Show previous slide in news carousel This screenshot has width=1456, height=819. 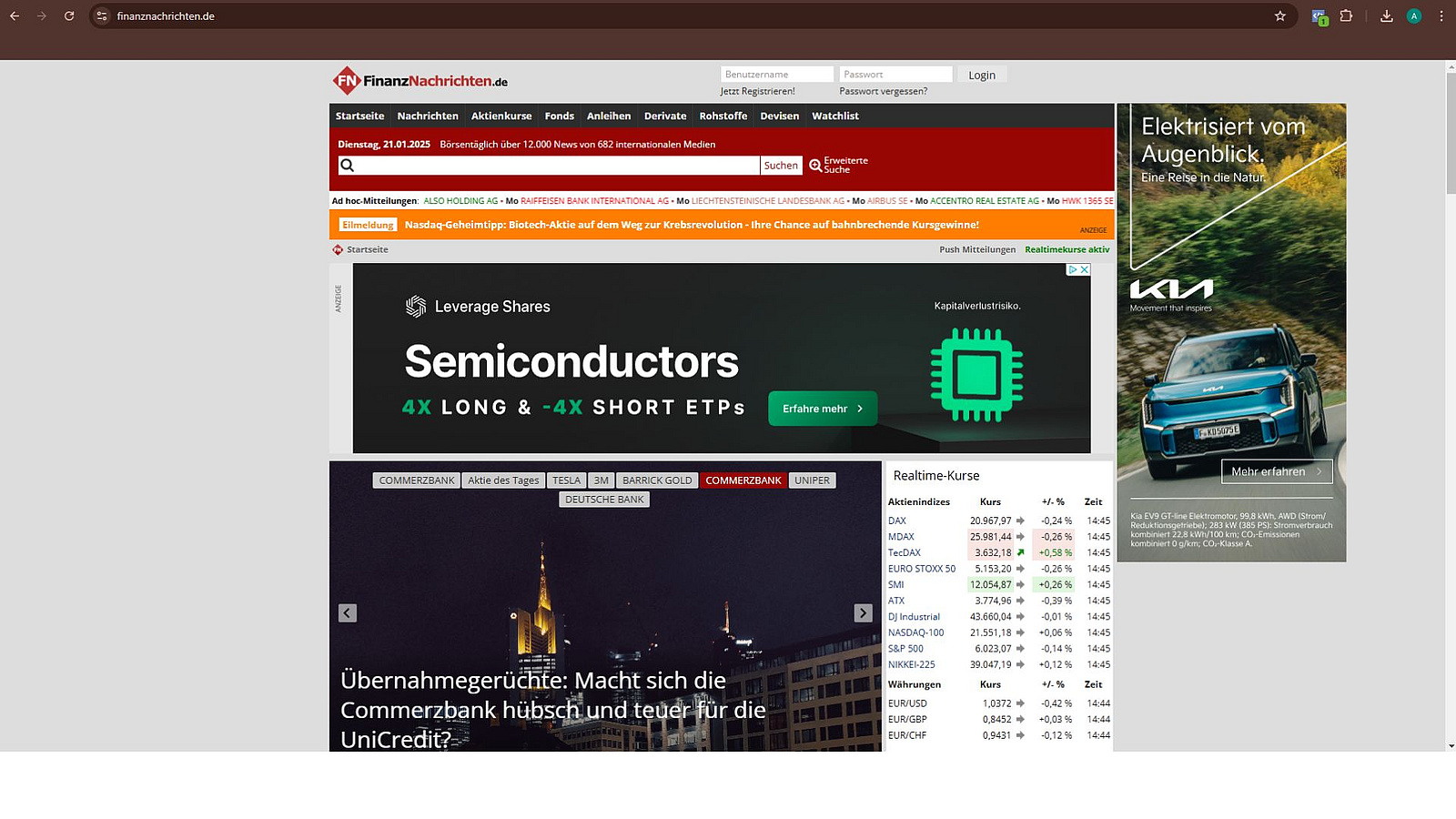(x=348, y=613)
